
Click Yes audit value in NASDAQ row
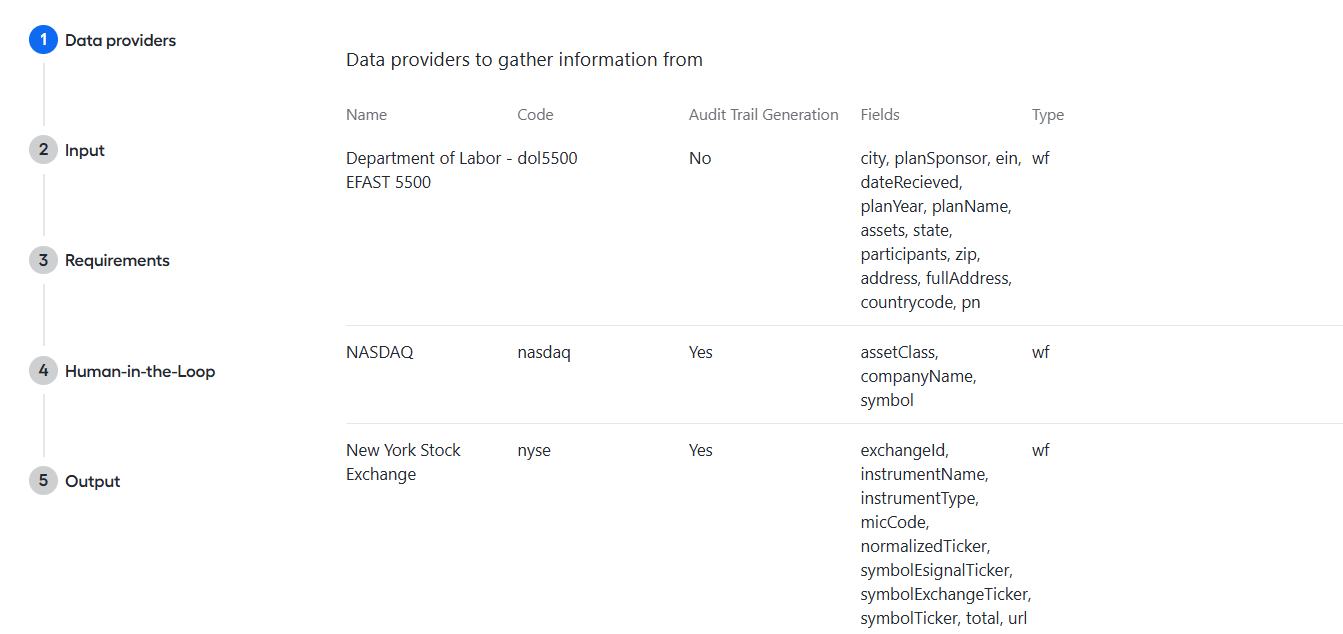tap(701, 352)
